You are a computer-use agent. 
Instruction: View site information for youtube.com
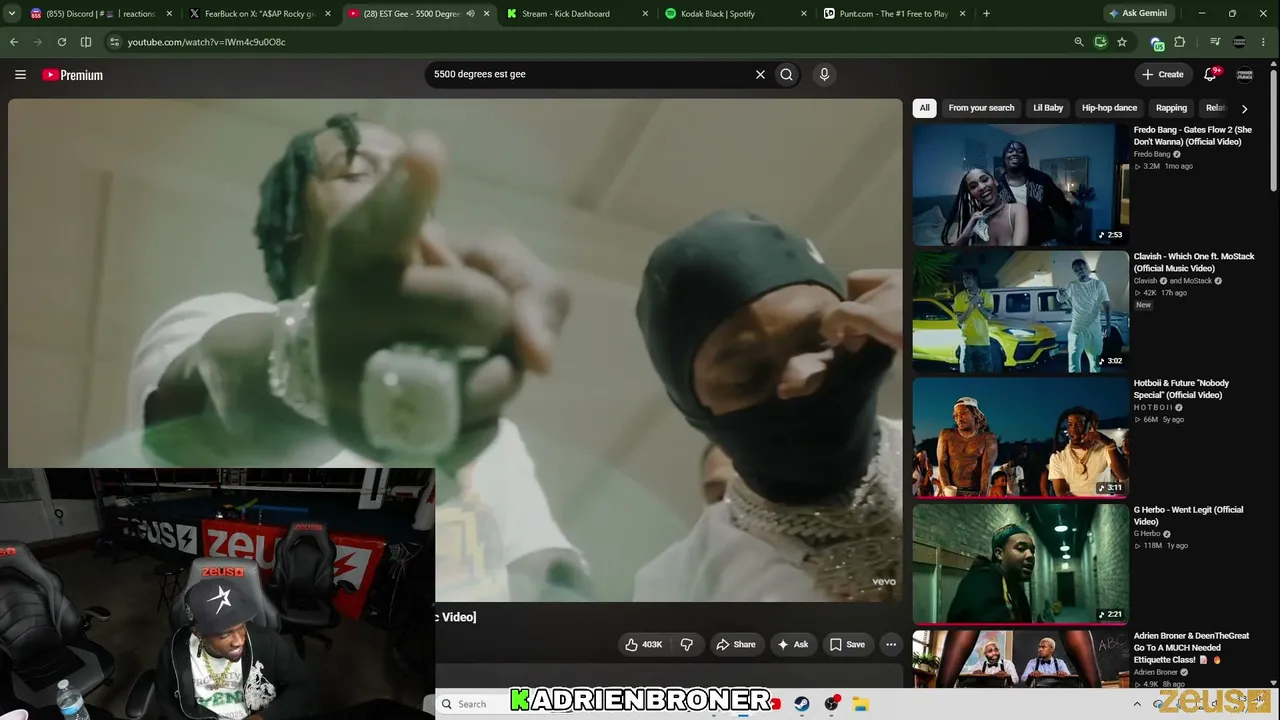pos(114,42)
